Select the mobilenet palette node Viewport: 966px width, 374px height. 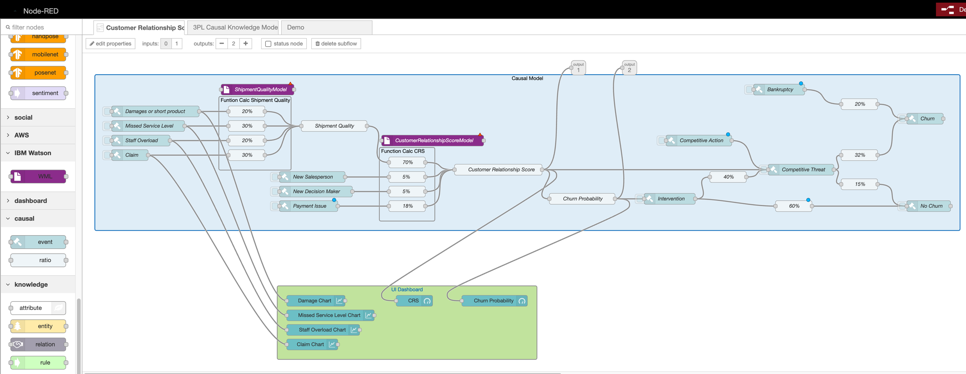pyautogui.click(x=38, y=54)
